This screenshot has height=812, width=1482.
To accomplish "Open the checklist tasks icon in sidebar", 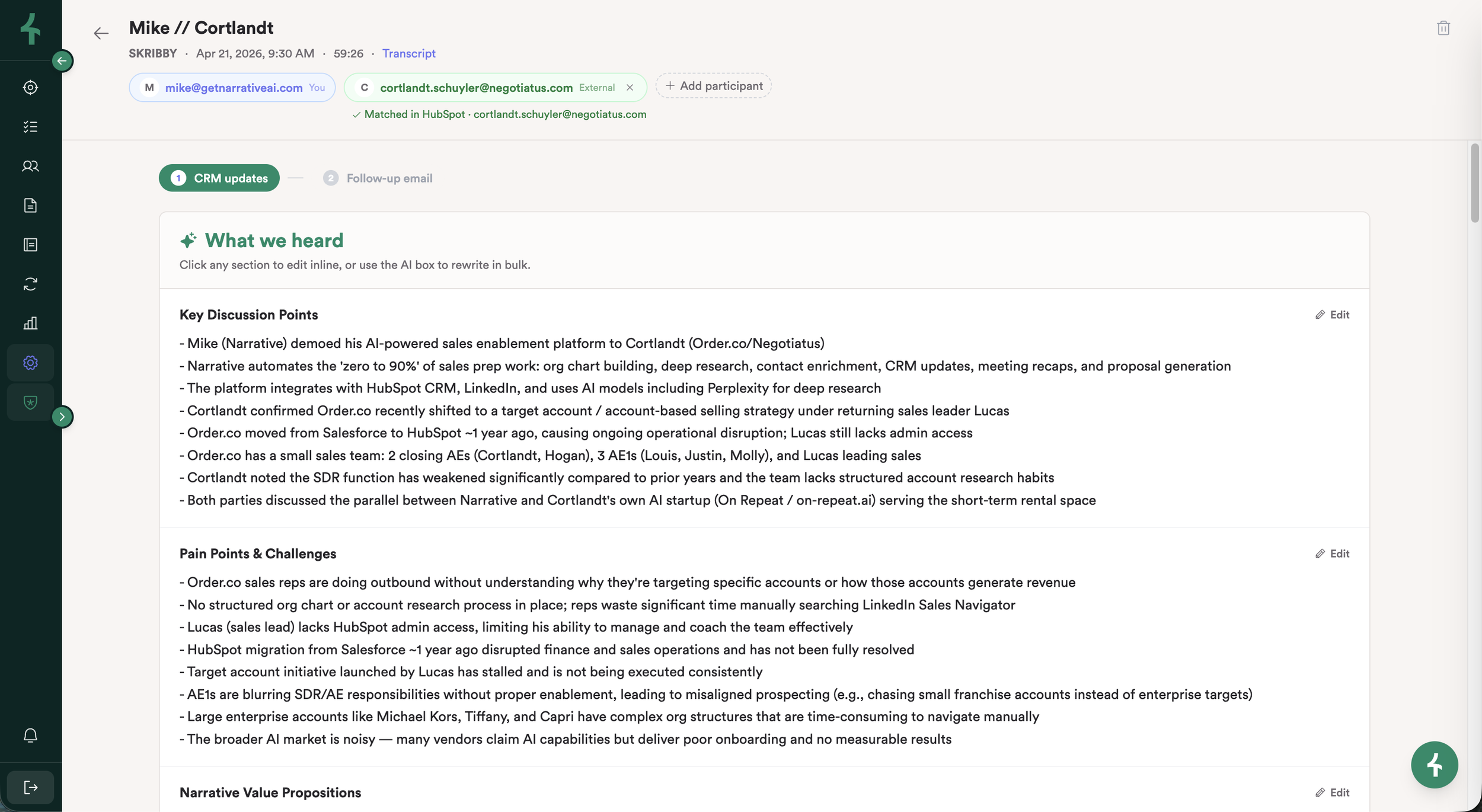I will (30, 126).
